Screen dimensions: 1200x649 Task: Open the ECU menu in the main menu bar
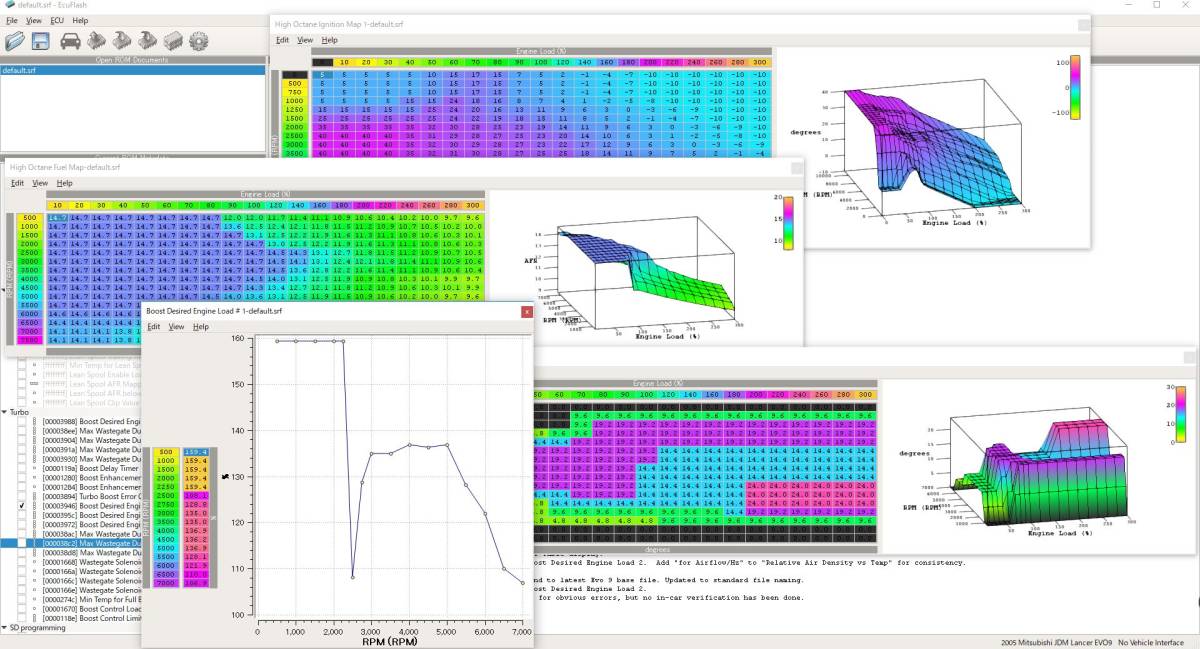[x=57, y=20]
